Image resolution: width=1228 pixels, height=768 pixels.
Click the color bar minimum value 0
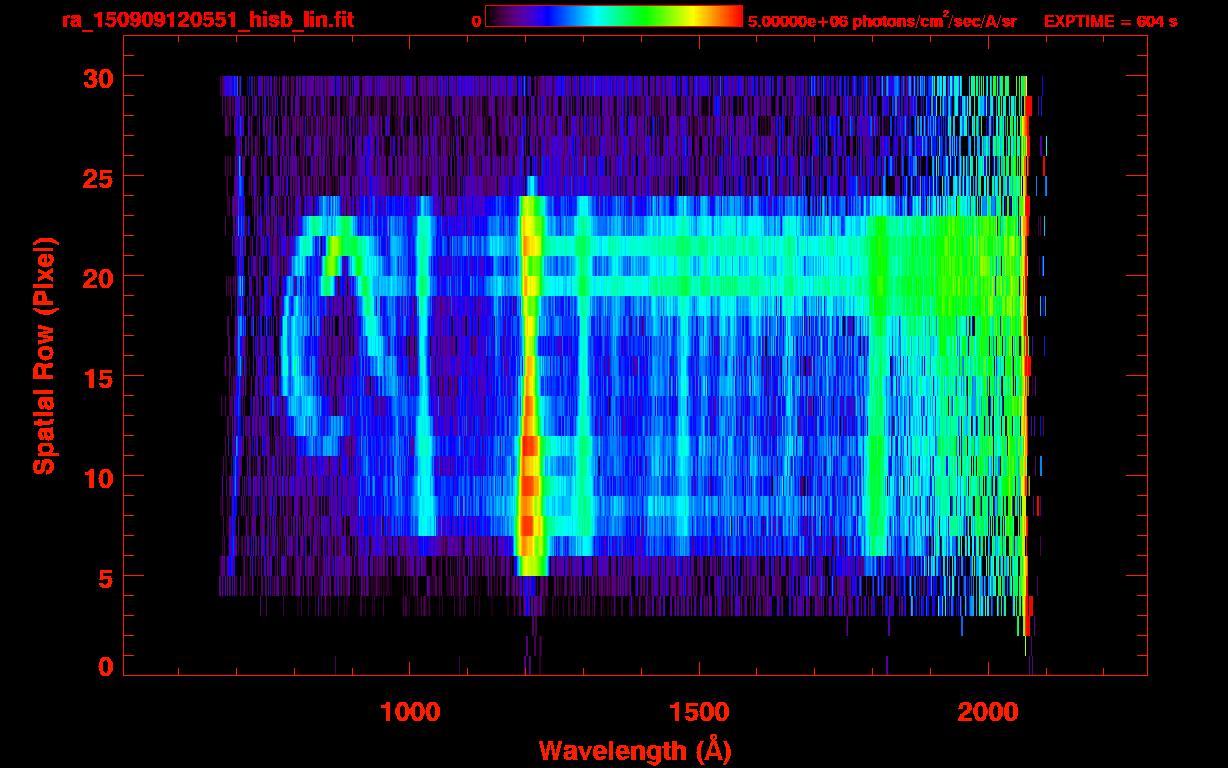click(x=477, y=21)
